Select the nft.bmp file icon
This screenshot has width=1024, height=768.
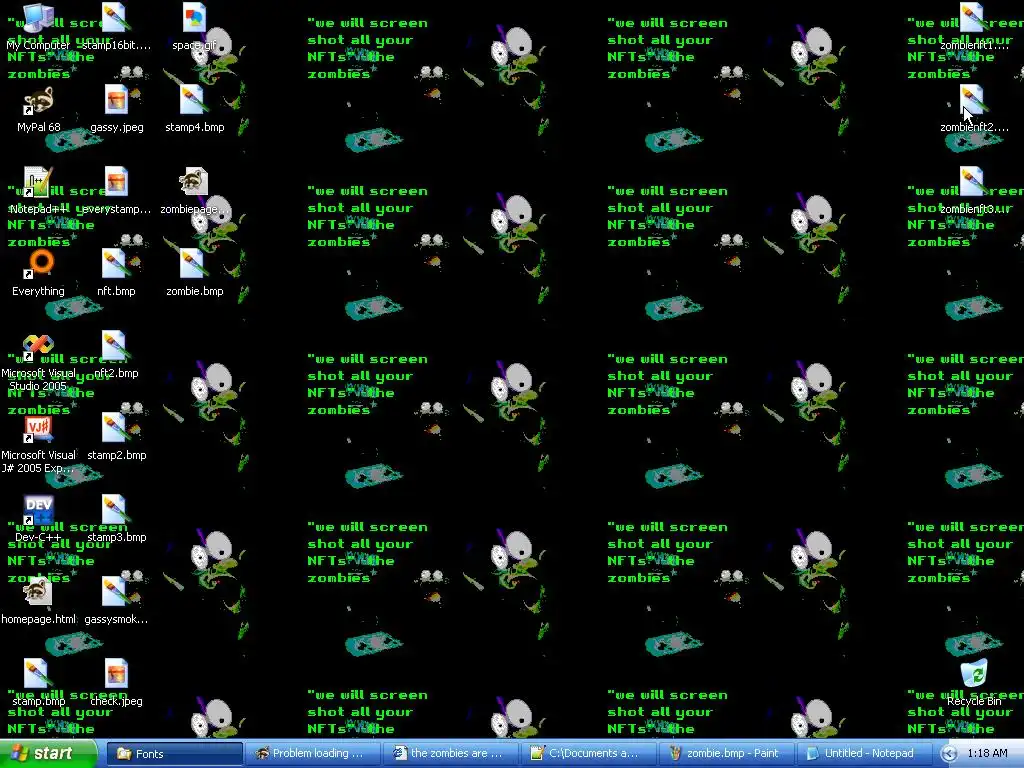coord(116,264)
